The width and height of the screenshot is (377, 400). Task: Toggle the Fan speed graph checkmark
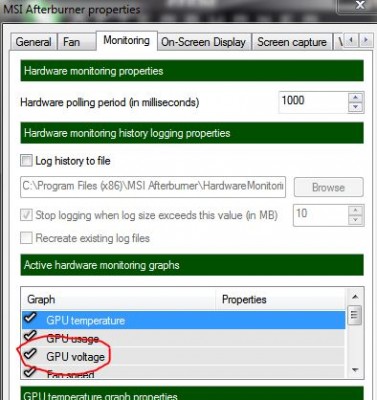(x=30, y=371)
